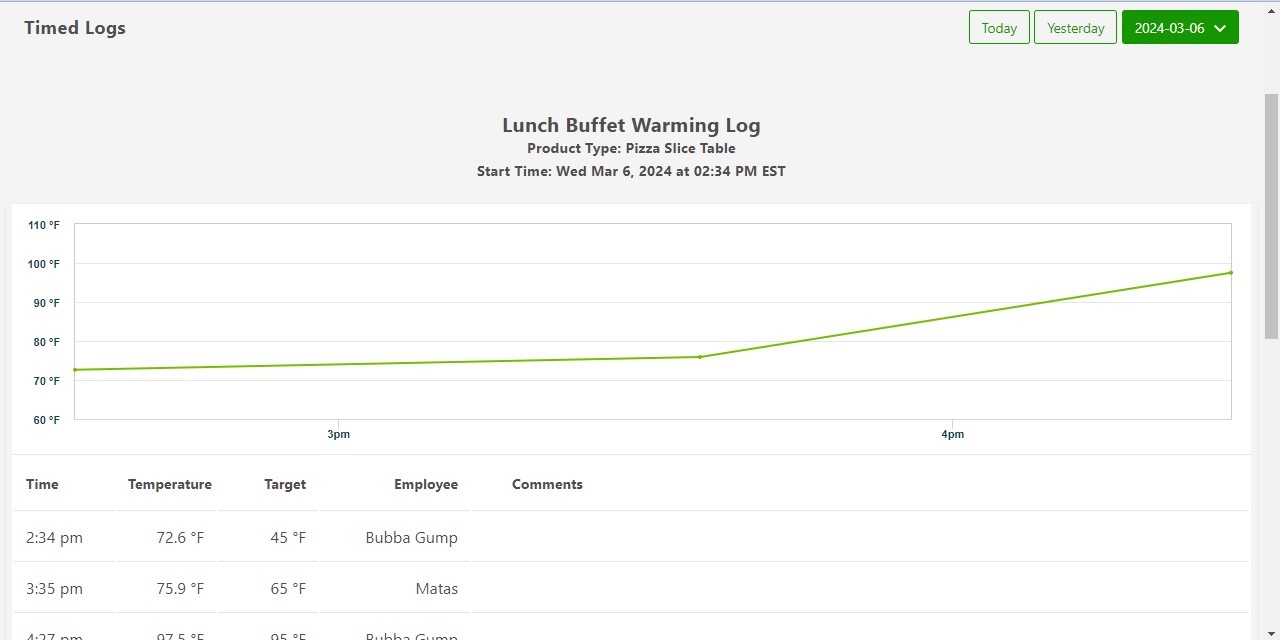Select the 2:34 pm log row
This screenshot has width=1280, height=640.
55,538
